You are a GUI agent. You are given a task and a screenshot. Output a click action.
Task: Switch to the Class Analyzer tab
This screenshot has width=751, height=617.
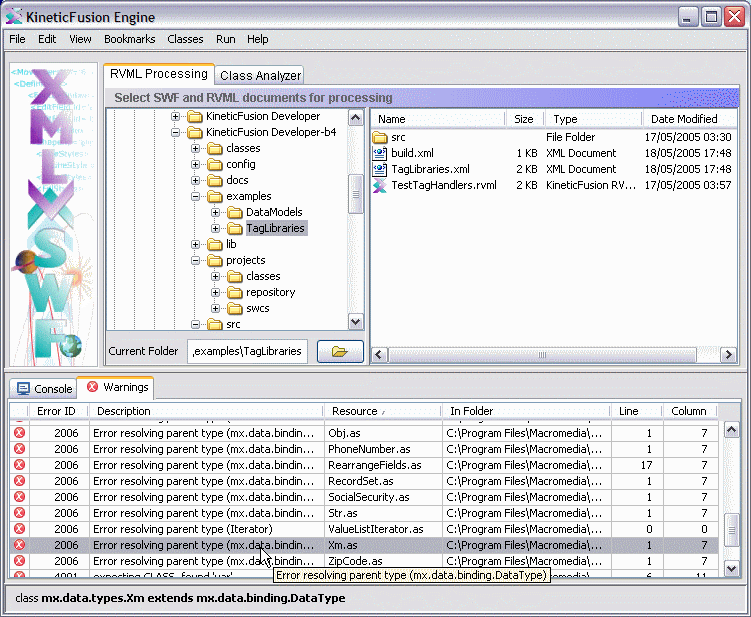(x=260, y=75)
